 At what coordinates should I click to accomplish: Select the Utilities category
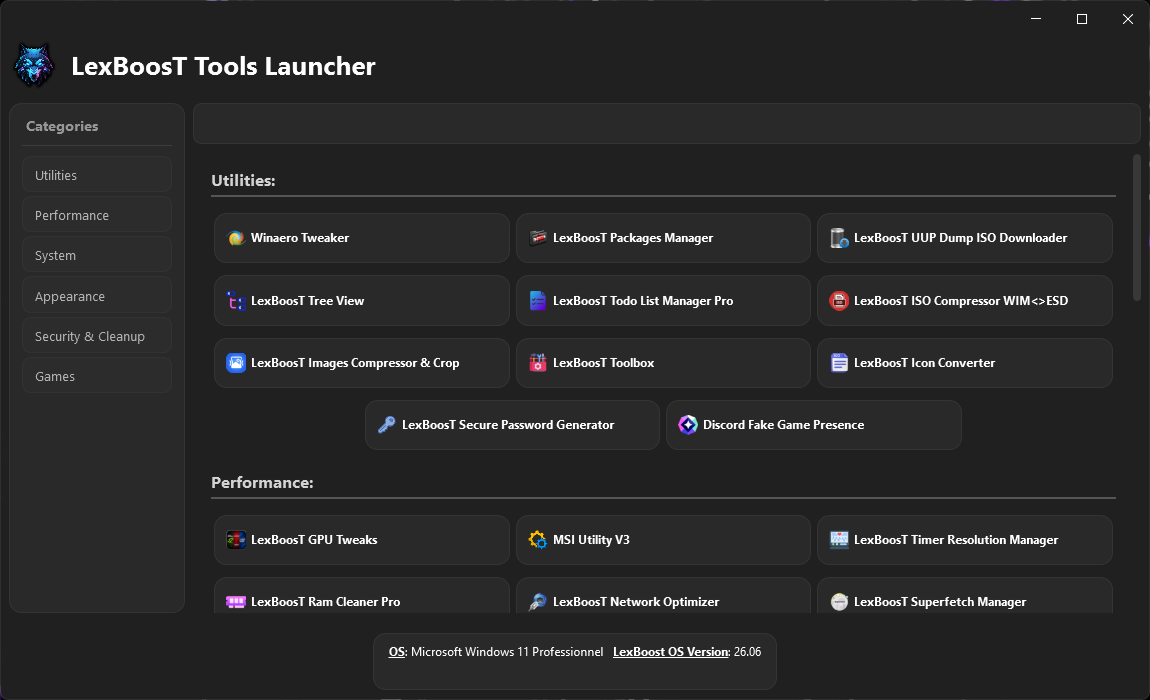pyautogui.click(x=97, y=175)
